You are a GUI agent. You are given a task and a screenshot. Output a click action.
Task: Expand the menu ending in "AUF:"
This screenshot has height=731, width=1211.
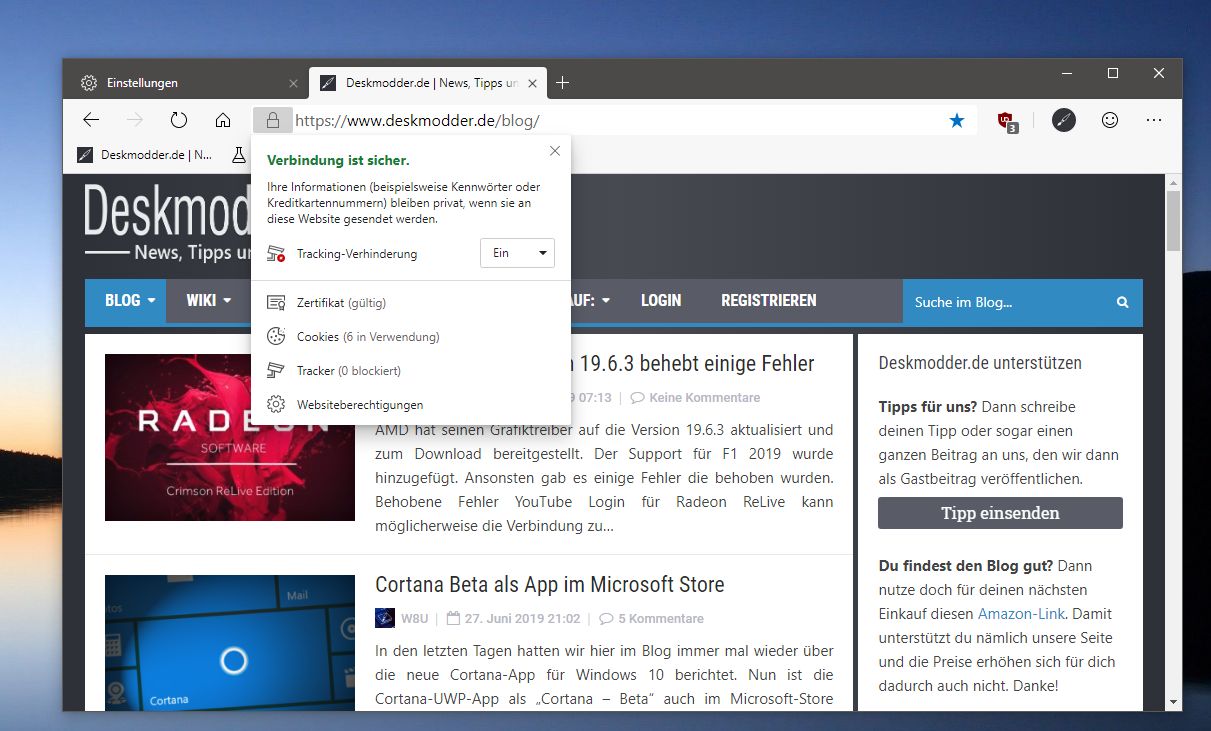click(590, 300)
